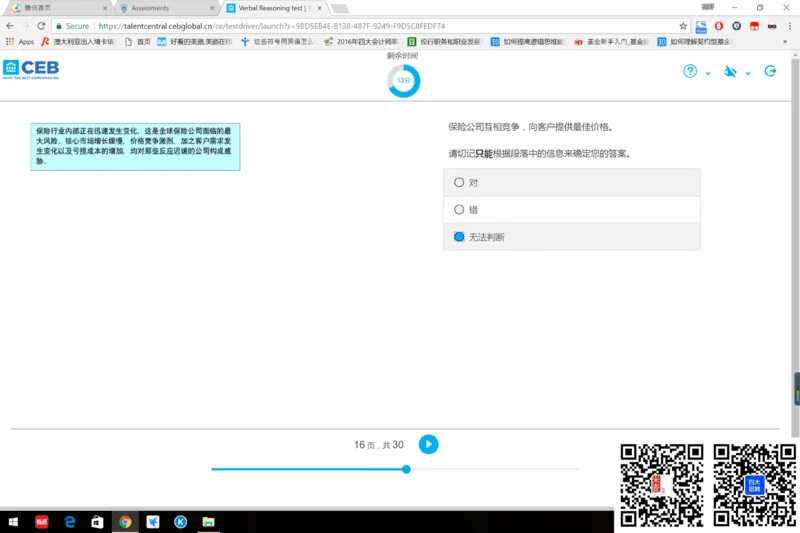This screenshot has height=533, width=800.
Task: Click the remaining time circular indicator
Action: pos(404,81)
